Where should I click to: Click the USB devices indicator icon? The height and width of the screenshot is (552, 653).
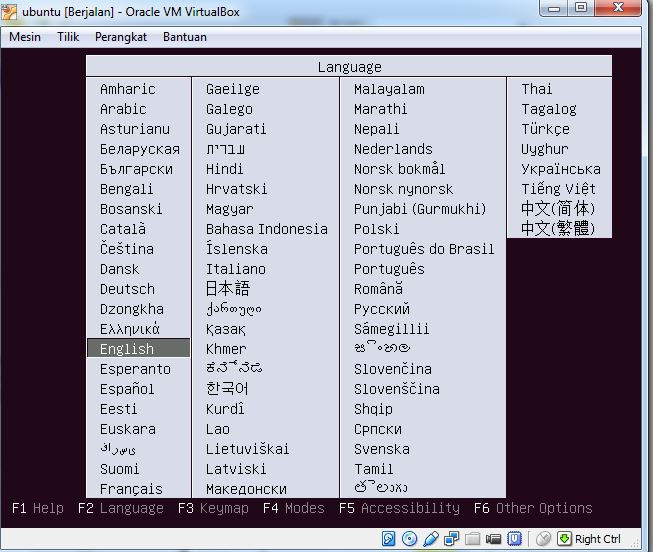point(431,539)
